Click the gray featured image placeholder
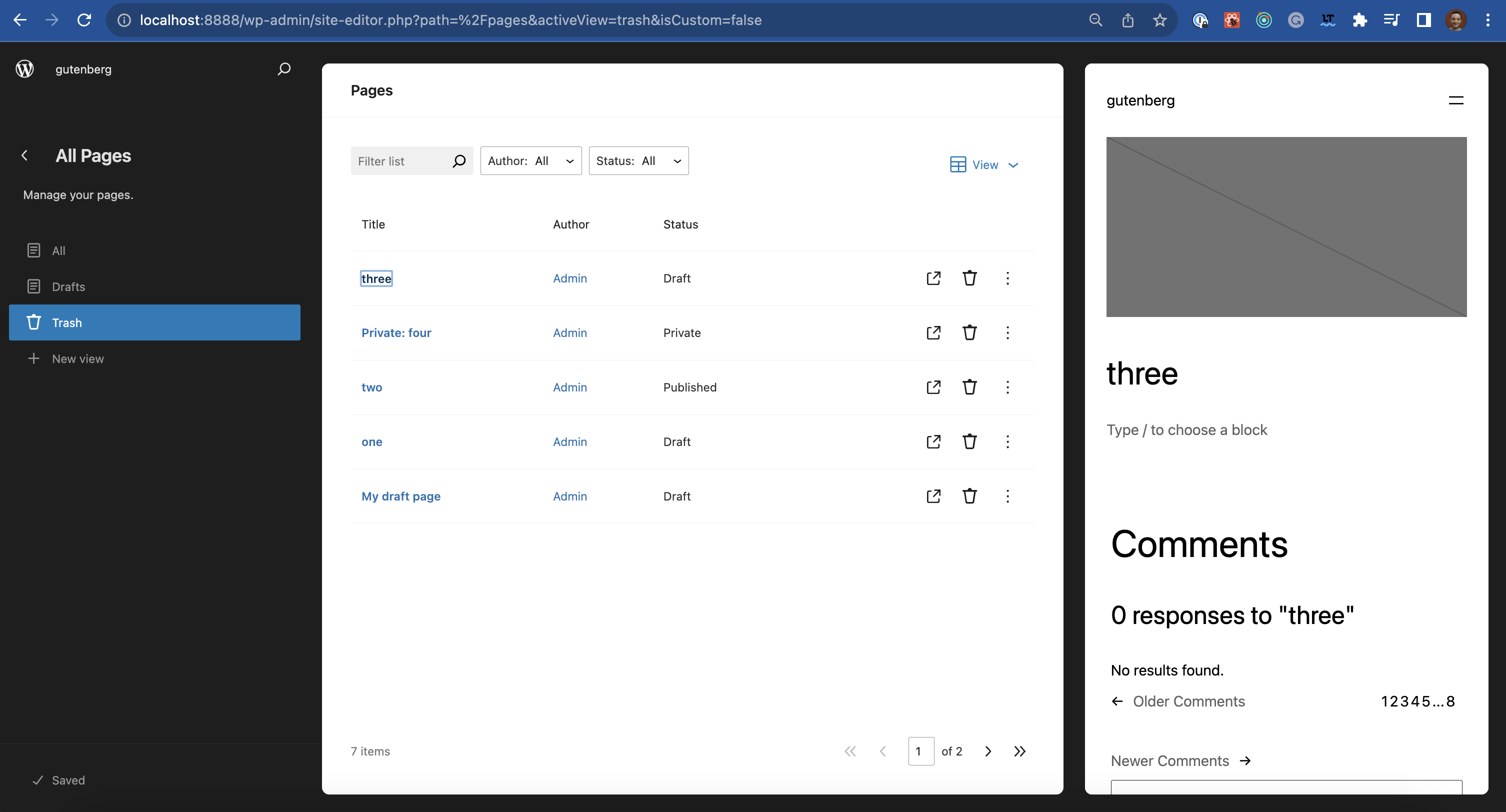Image resolution: width=1506 pixels, height=812 pixels. (1286, 227)
